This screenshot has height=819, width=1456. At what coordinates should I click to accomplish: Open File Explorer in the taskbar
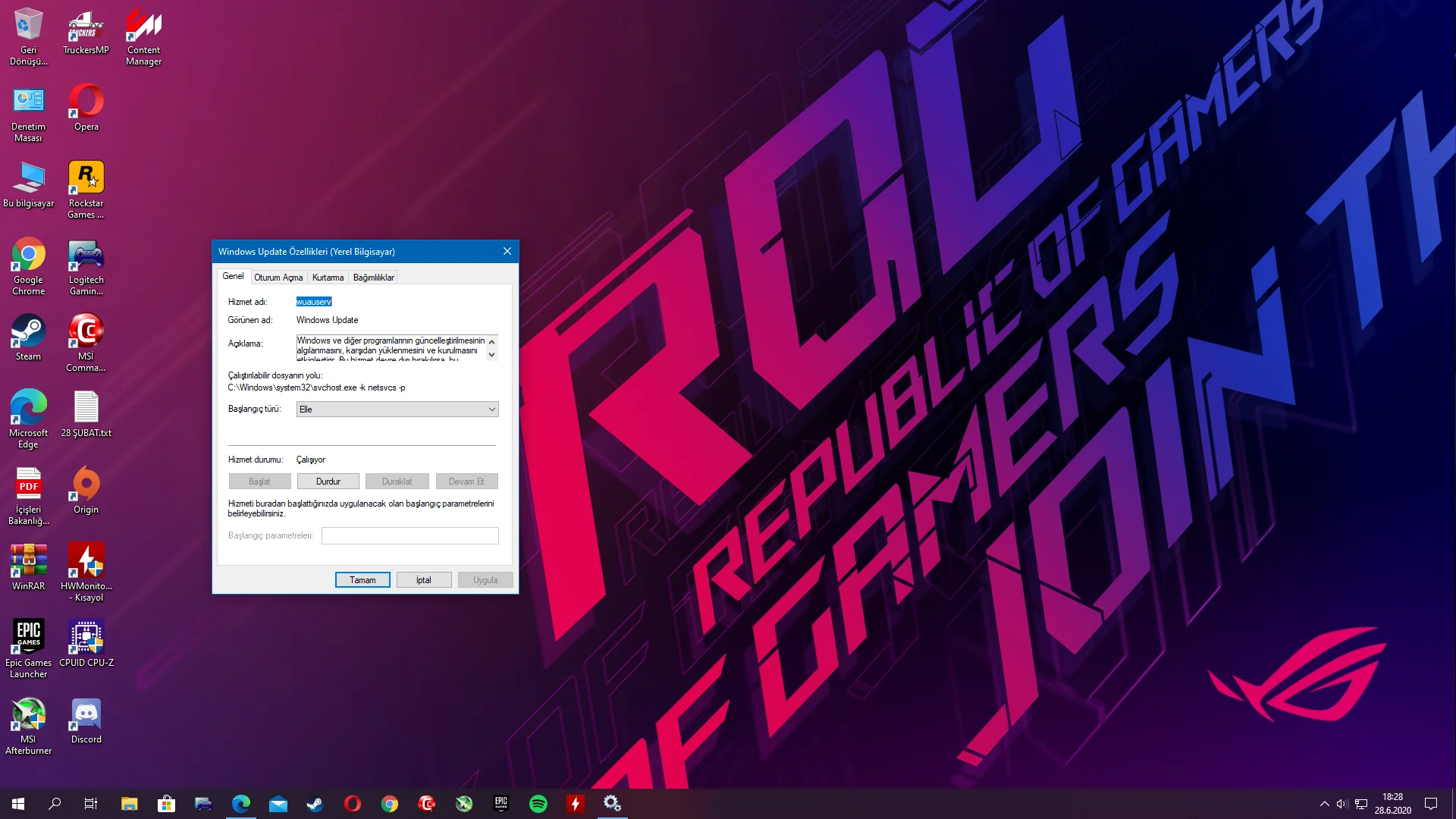coord(130,804)
